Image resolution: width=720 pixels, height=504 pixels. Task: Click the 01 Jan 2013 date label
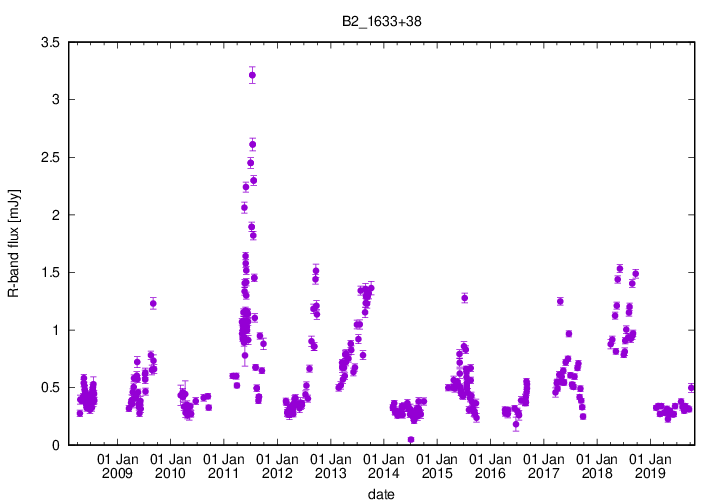pyautogui.click(x=330, y=465)
